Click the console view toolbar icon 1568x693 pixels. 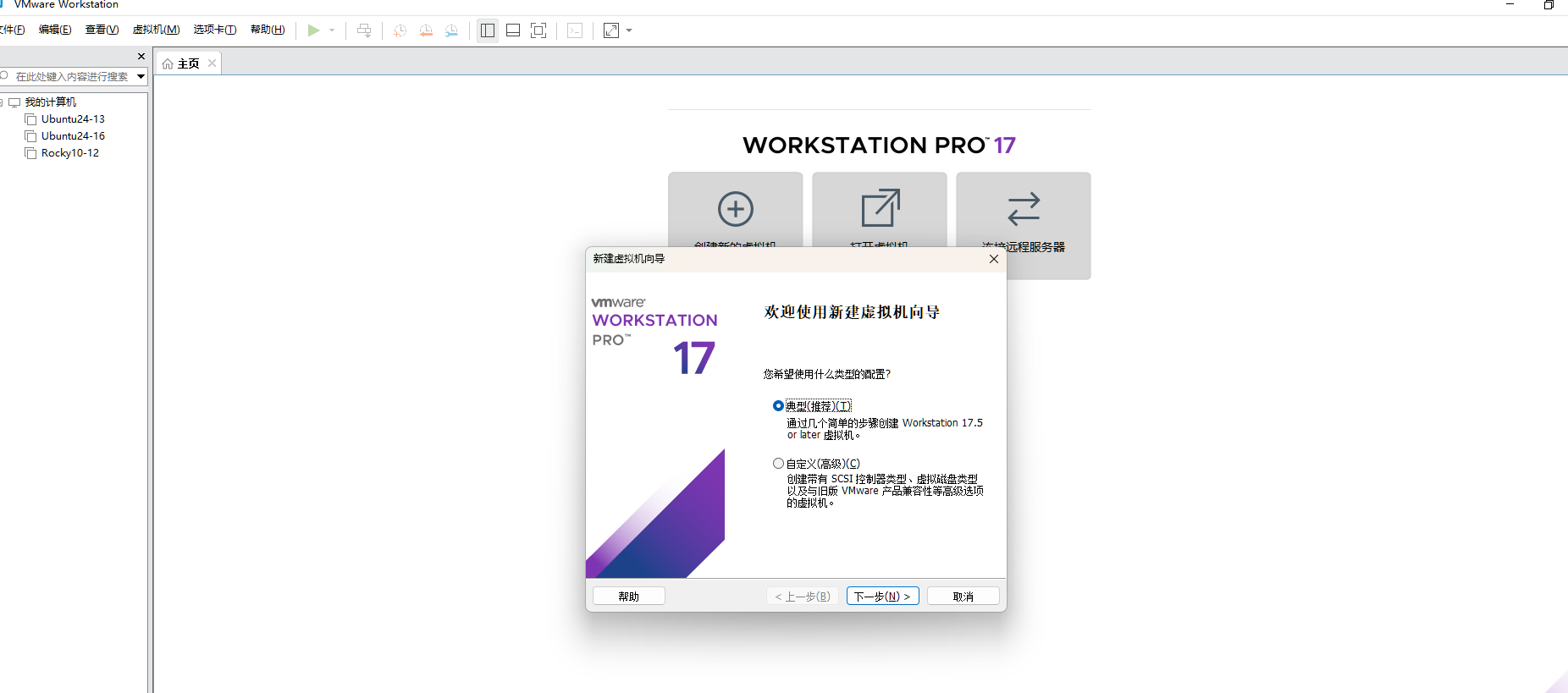pos(575,30)
